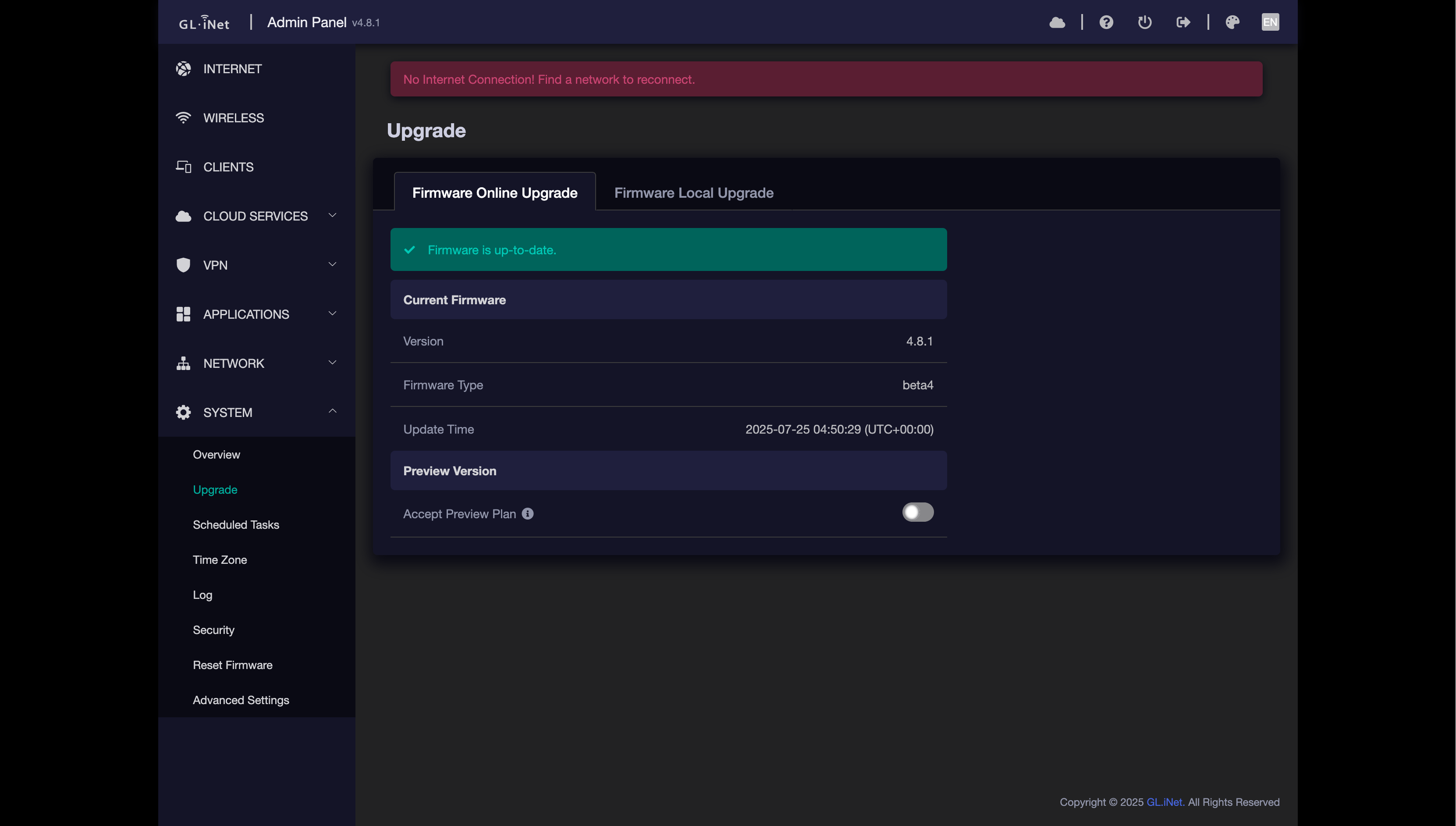This screenshot has height=826, width=1456.
Task: Go to Scheduled Tasks page
Action: click(x=236, y=525)
